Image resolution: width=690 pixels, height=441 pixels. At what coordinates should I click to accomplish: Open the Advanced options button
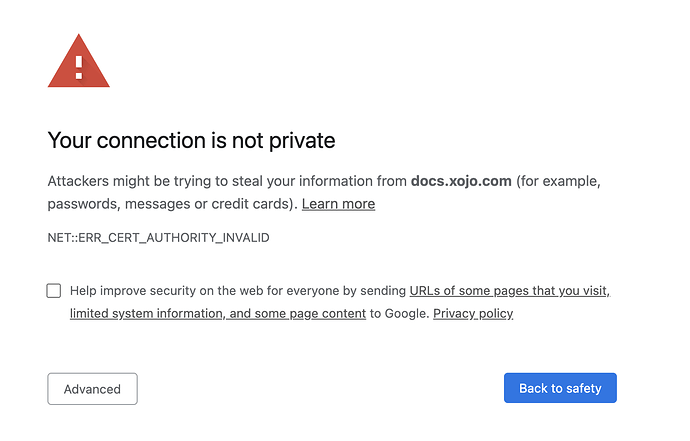point(92,389)
